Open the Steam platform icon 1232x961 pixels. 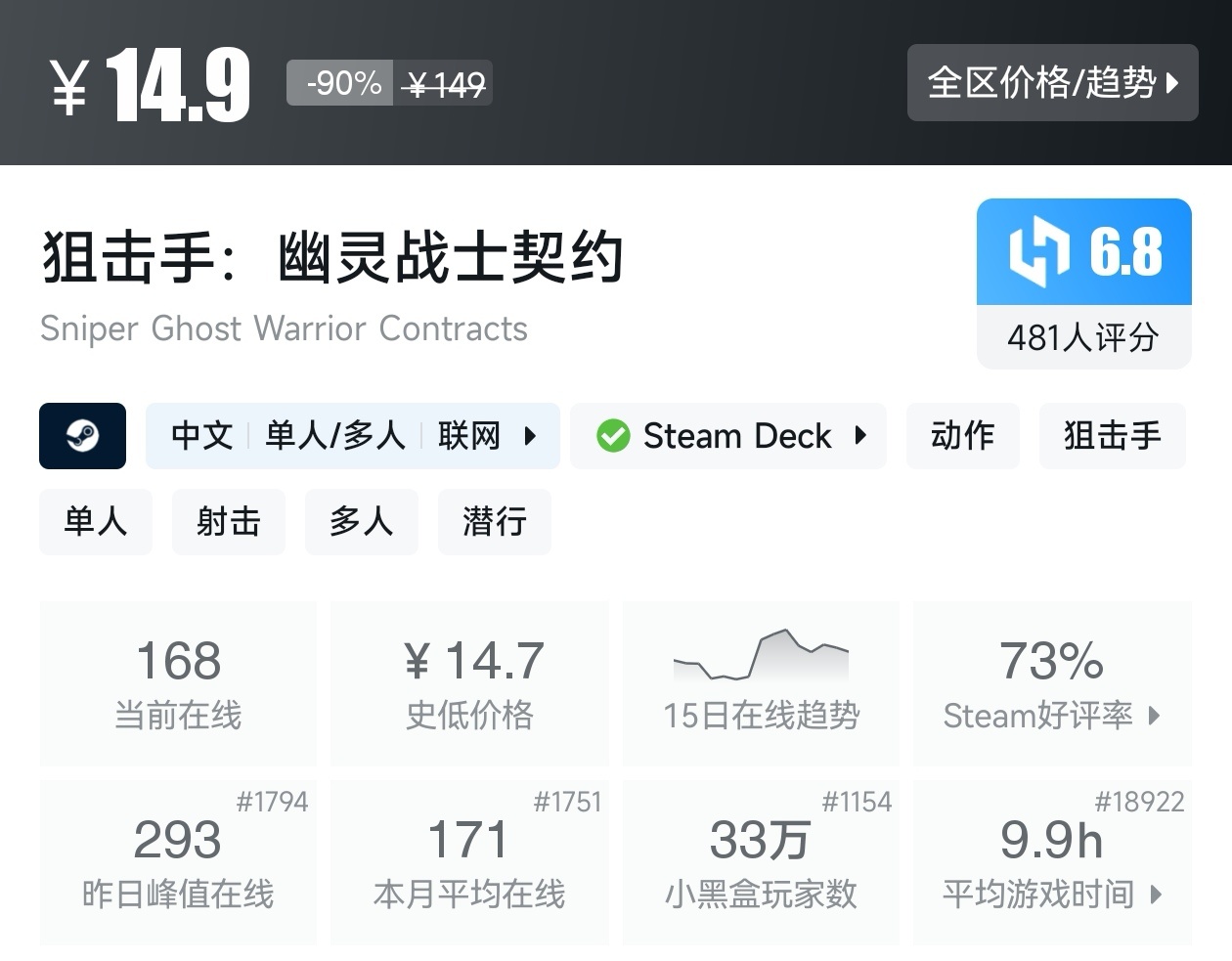click(x=82, y=436)
